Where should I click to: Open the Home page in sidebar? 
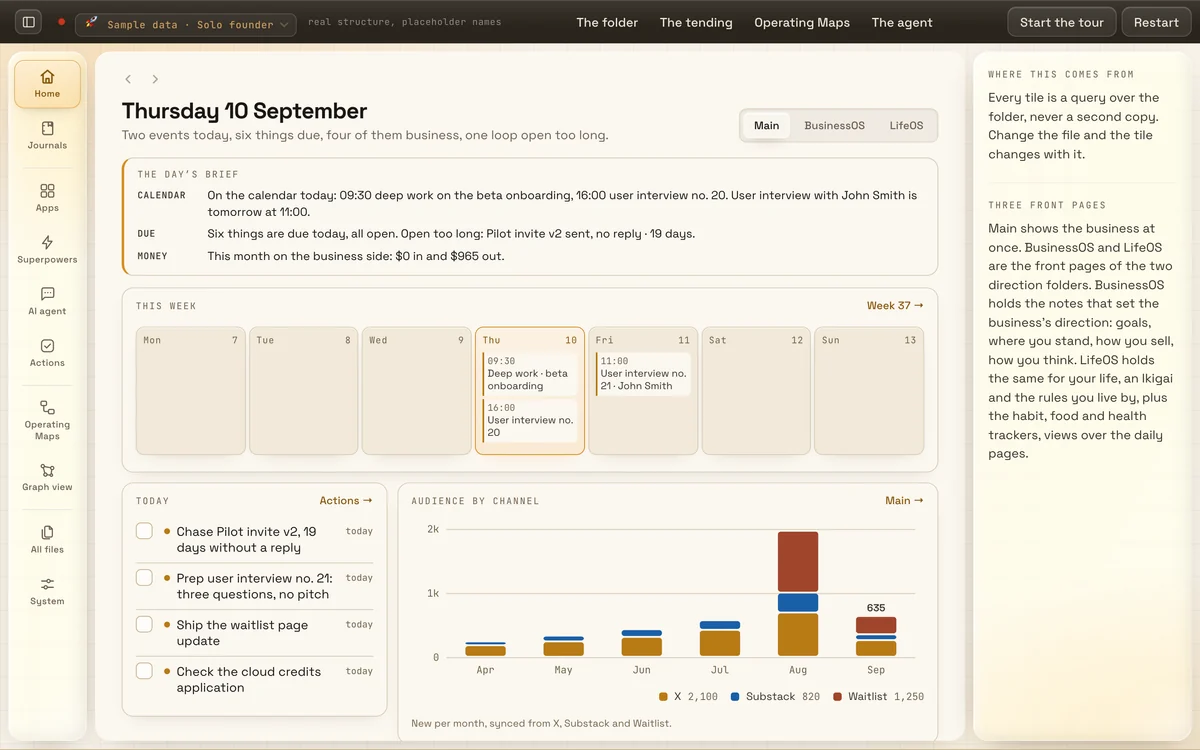point(47,84)
